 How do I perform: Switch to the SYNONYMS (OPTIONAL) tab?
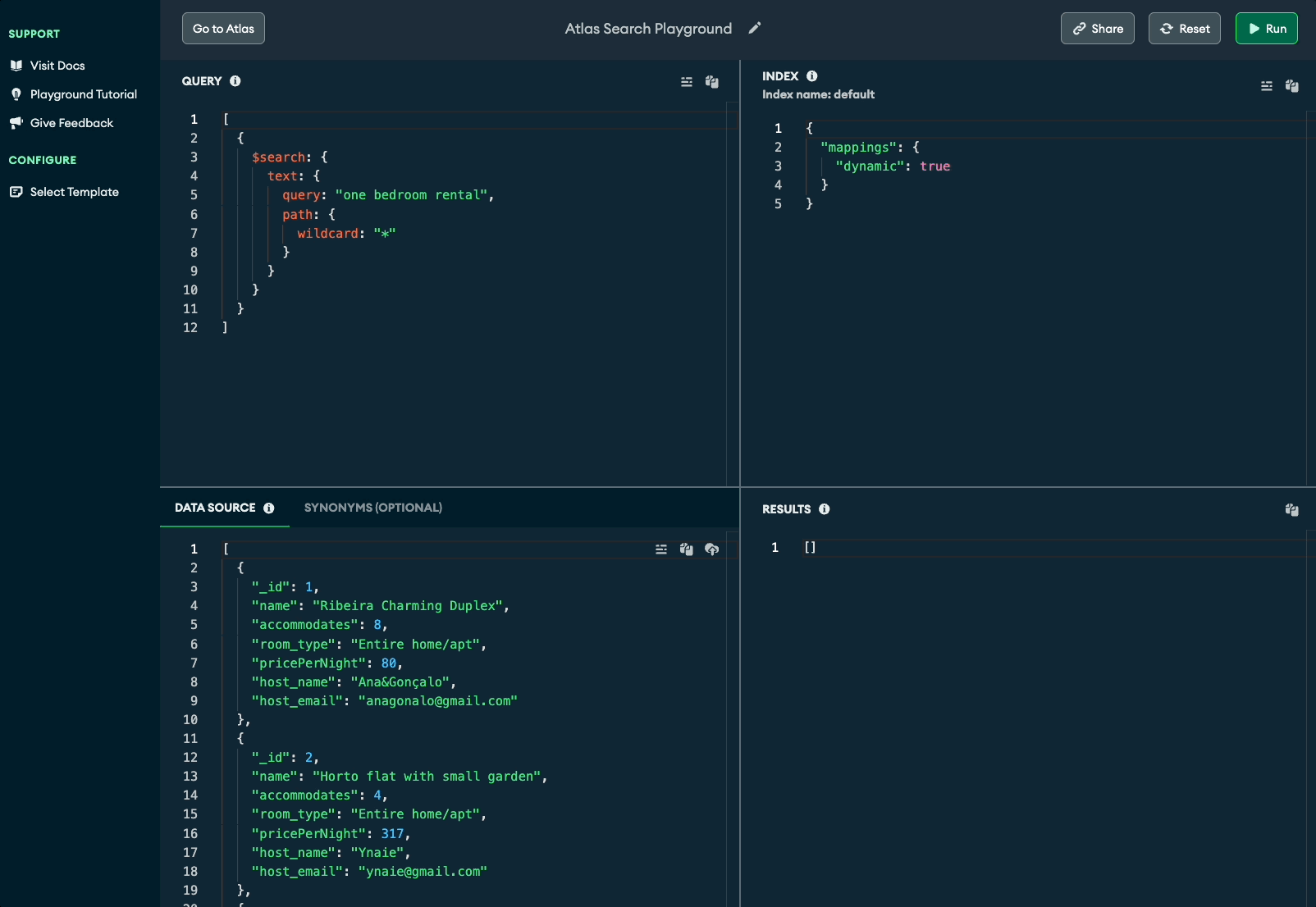click(372, 508)
